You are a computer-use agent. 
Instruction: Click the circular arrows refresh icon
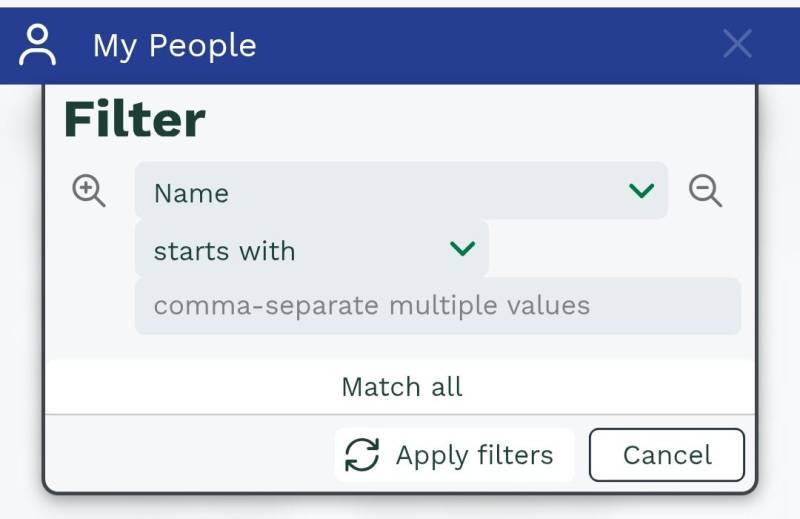coord(362,455)
